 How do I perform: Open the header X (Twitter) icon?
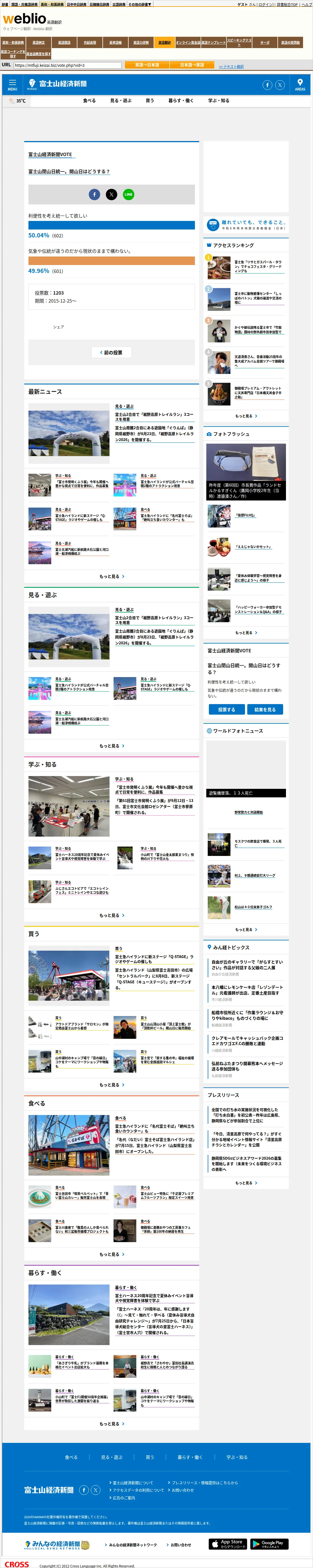point(279,85)
